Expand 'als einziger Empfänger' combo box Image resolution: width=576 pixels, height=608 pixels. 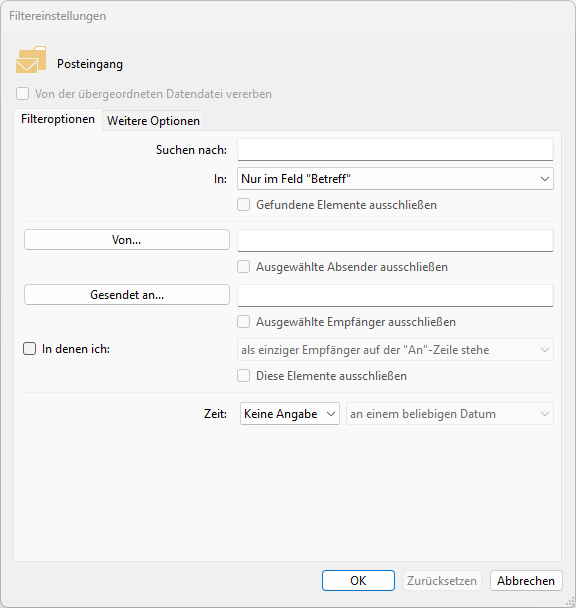pyautogui.click(x=395, y=350)
